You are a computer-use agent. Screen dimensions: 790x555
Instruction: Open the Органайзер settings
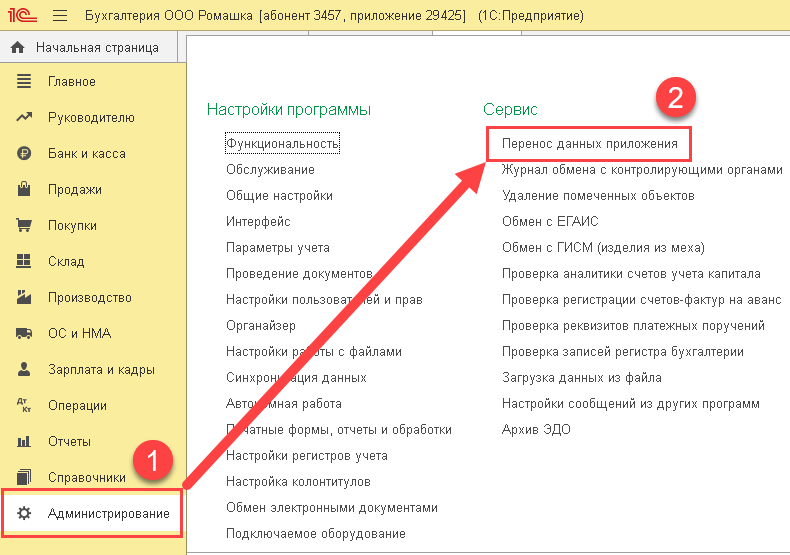(x=260, y=326)
